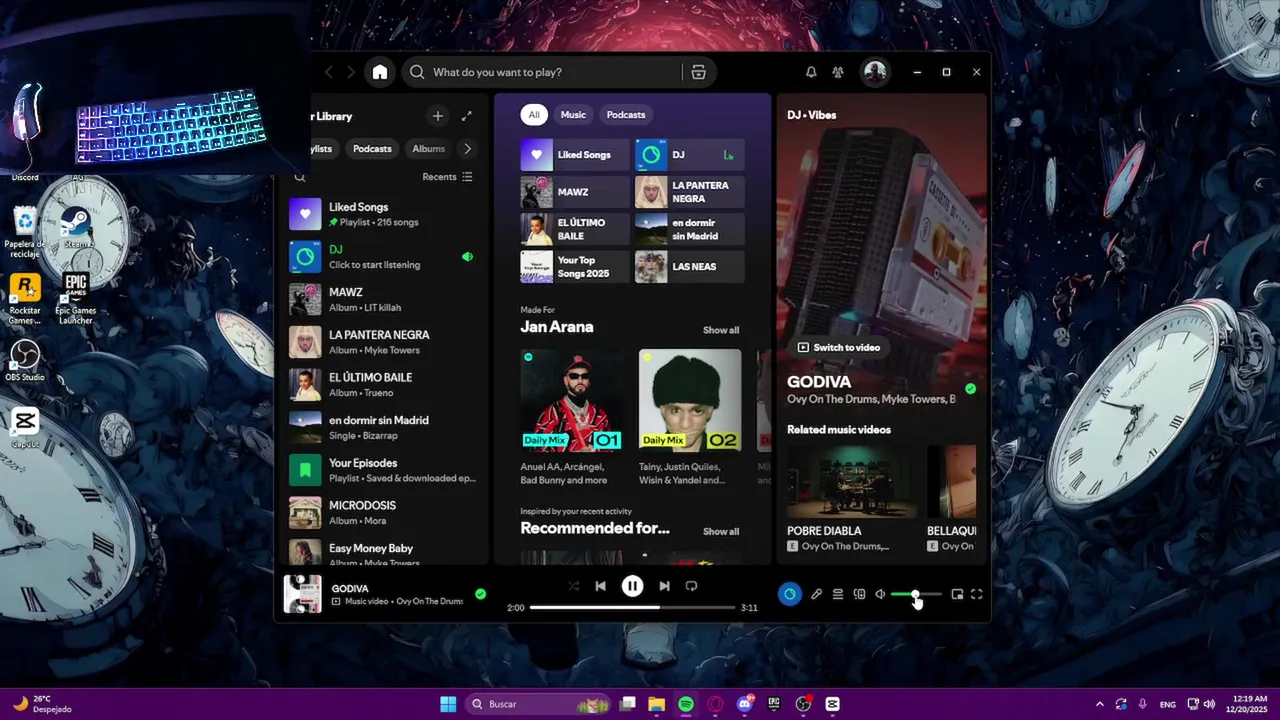Open Friend Activity icon

click(x=838, y=72)
